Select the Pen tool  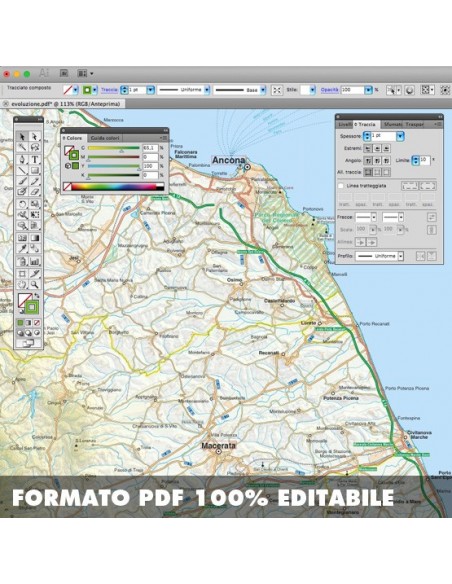point(22,159)
